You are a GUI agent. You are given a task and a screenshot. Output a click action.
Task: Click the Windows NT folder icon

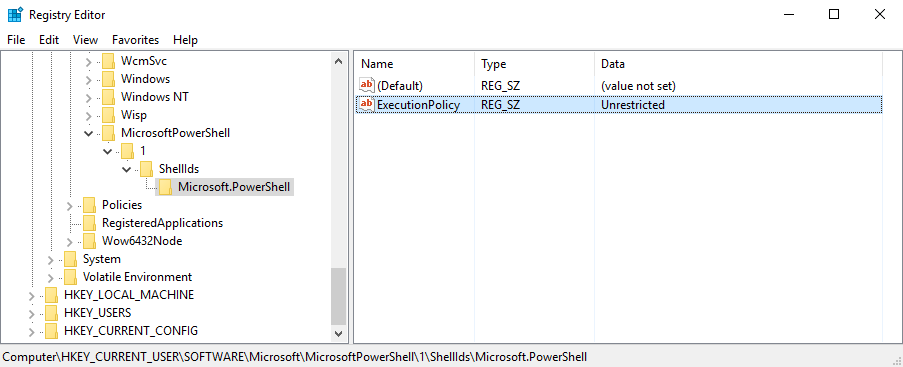pos(108,97)
